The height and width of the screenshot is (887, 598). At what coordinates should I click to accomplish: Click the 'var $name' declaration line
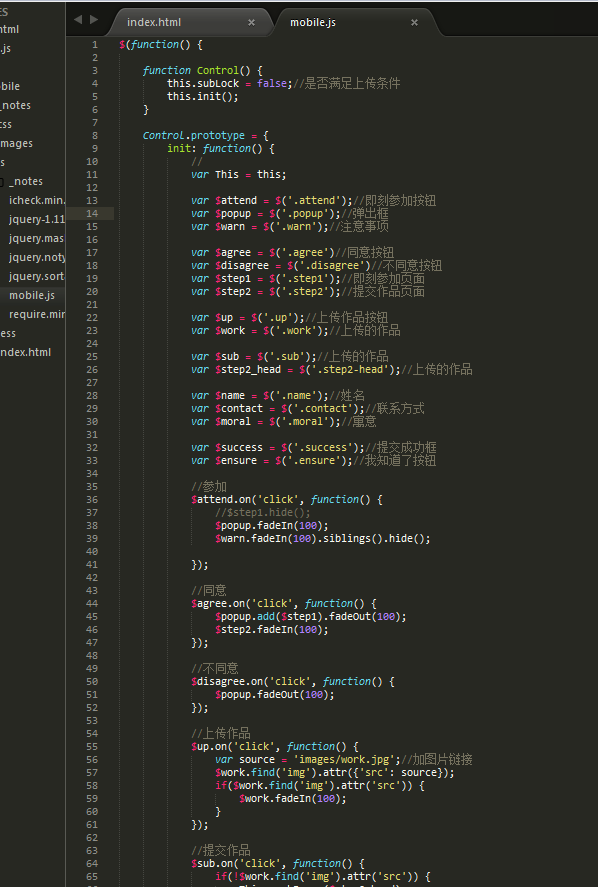[x=278, y=396]
